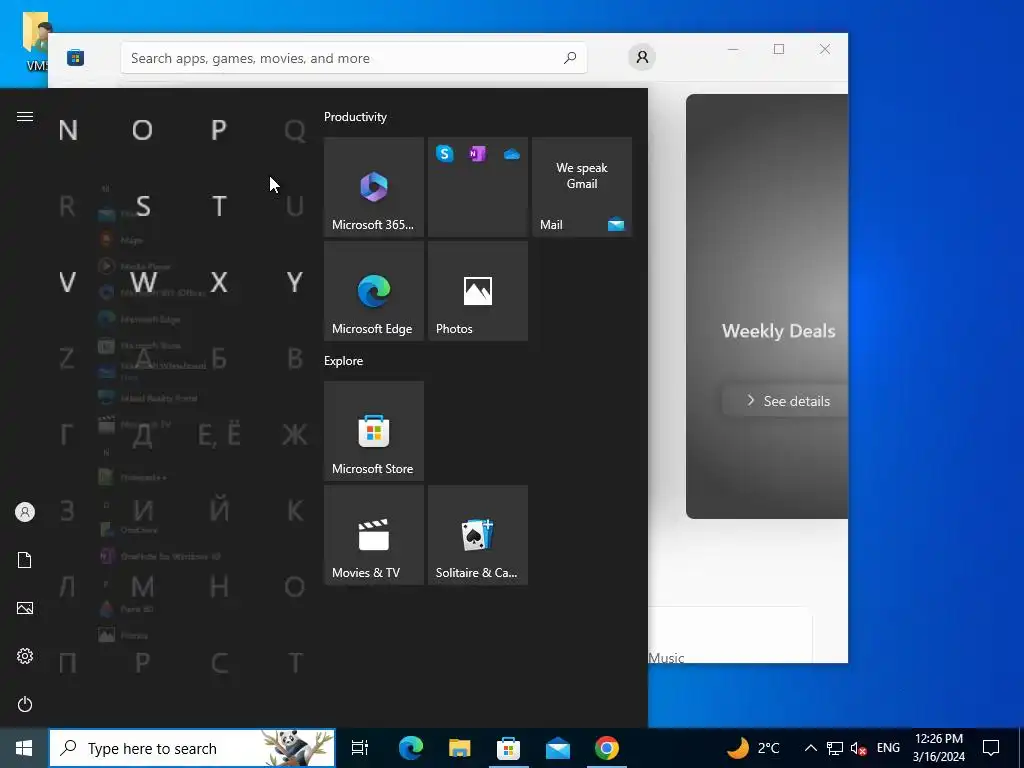Open the Microsoft 365 tile
The image size is (1024, 768).
(x=374, y=187)
